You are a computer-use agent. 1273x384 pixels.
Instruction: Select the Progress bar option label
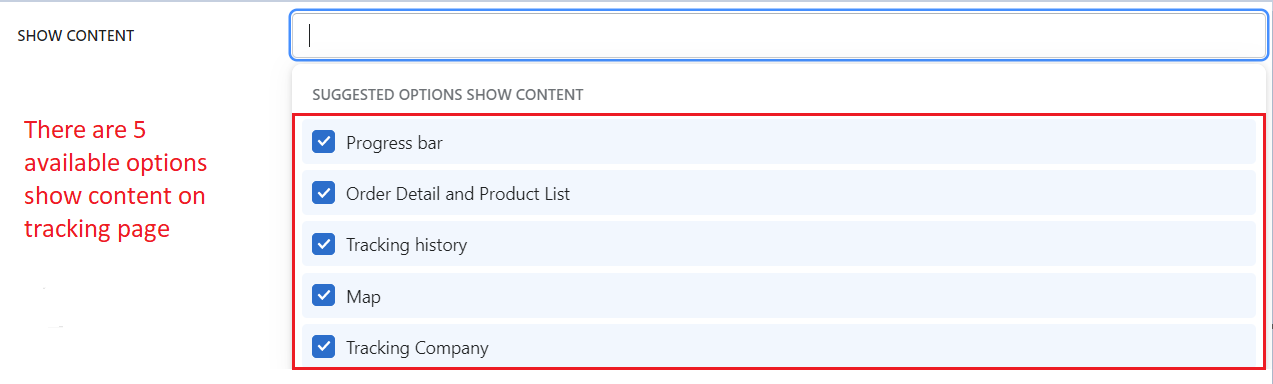(x=394, y=143)
